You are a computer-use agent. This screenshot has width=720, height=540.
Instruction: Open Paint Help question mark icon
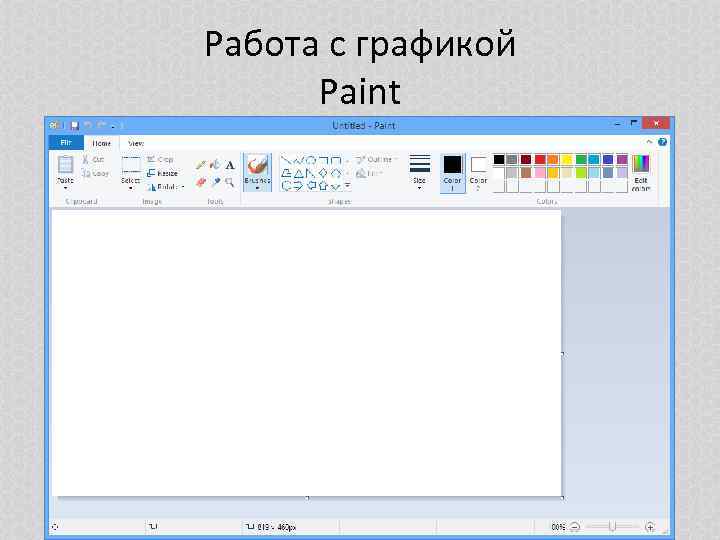(662, 142)
